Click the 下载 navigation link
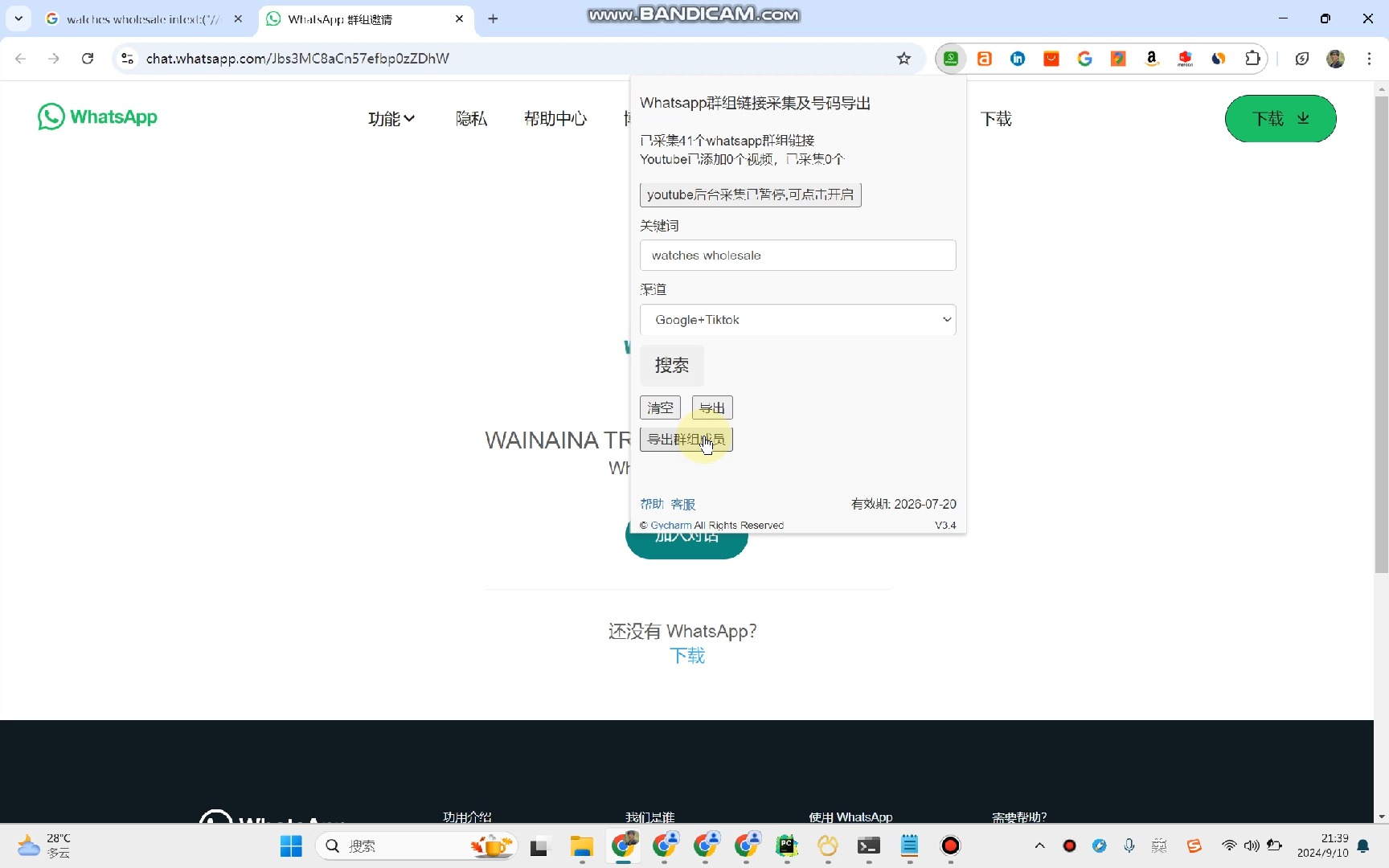This screenshot has height=868, width=1389. (x=996, y=119)
